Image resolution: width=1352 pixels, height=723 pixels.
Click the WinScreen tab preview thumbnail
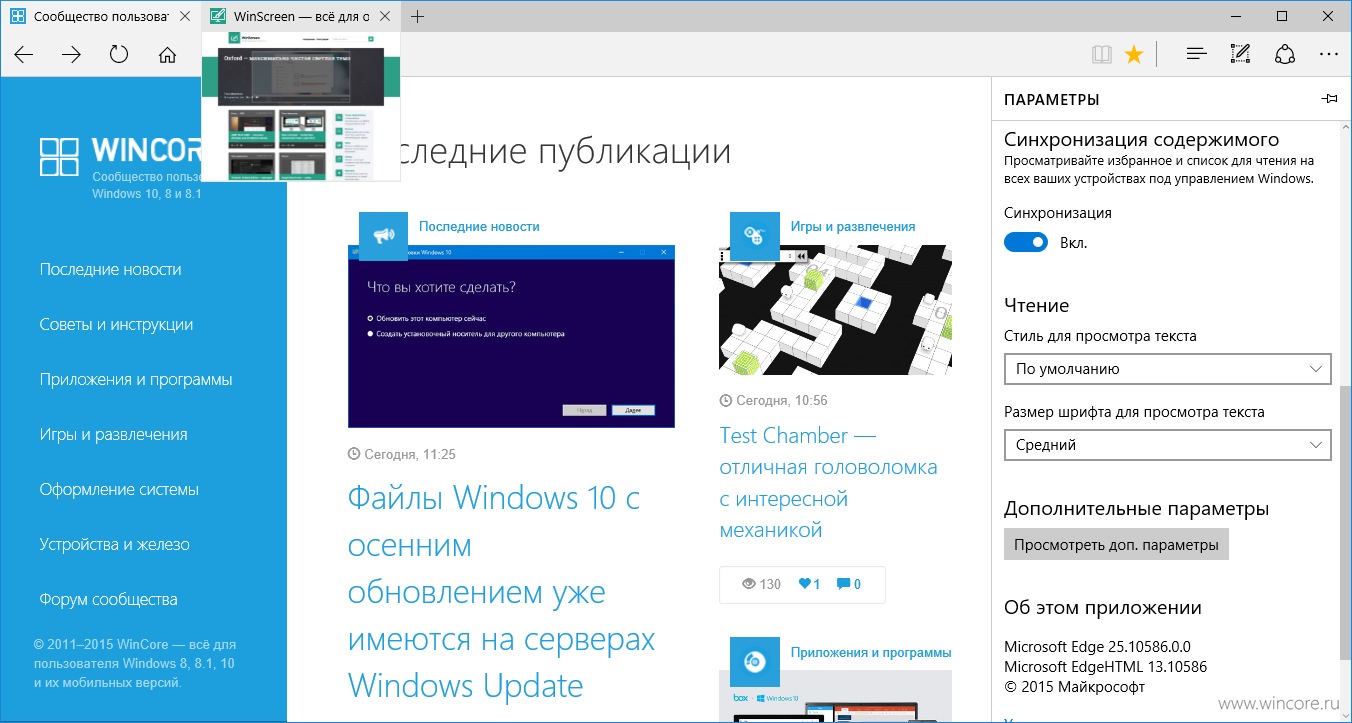click(x=301, y=106)
